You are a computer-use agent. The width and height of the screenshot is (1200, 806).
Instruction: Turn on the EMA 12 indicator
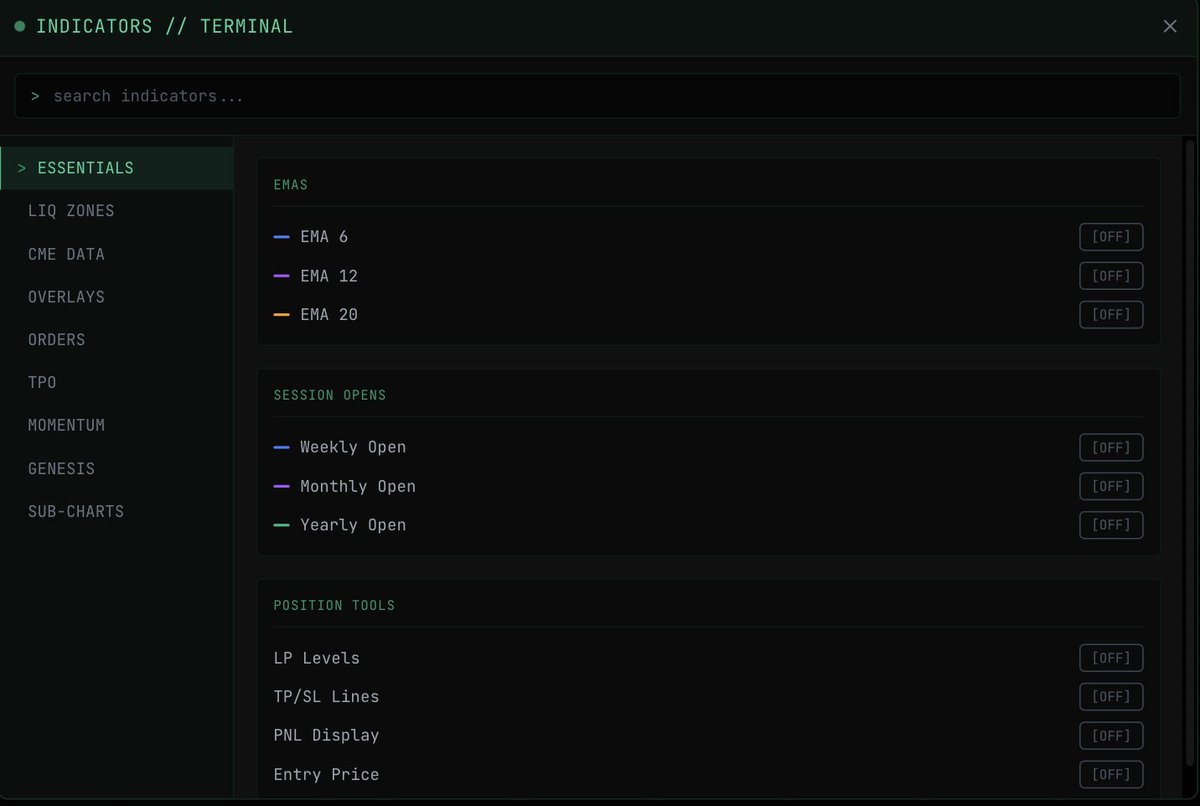coord(1111,276)
